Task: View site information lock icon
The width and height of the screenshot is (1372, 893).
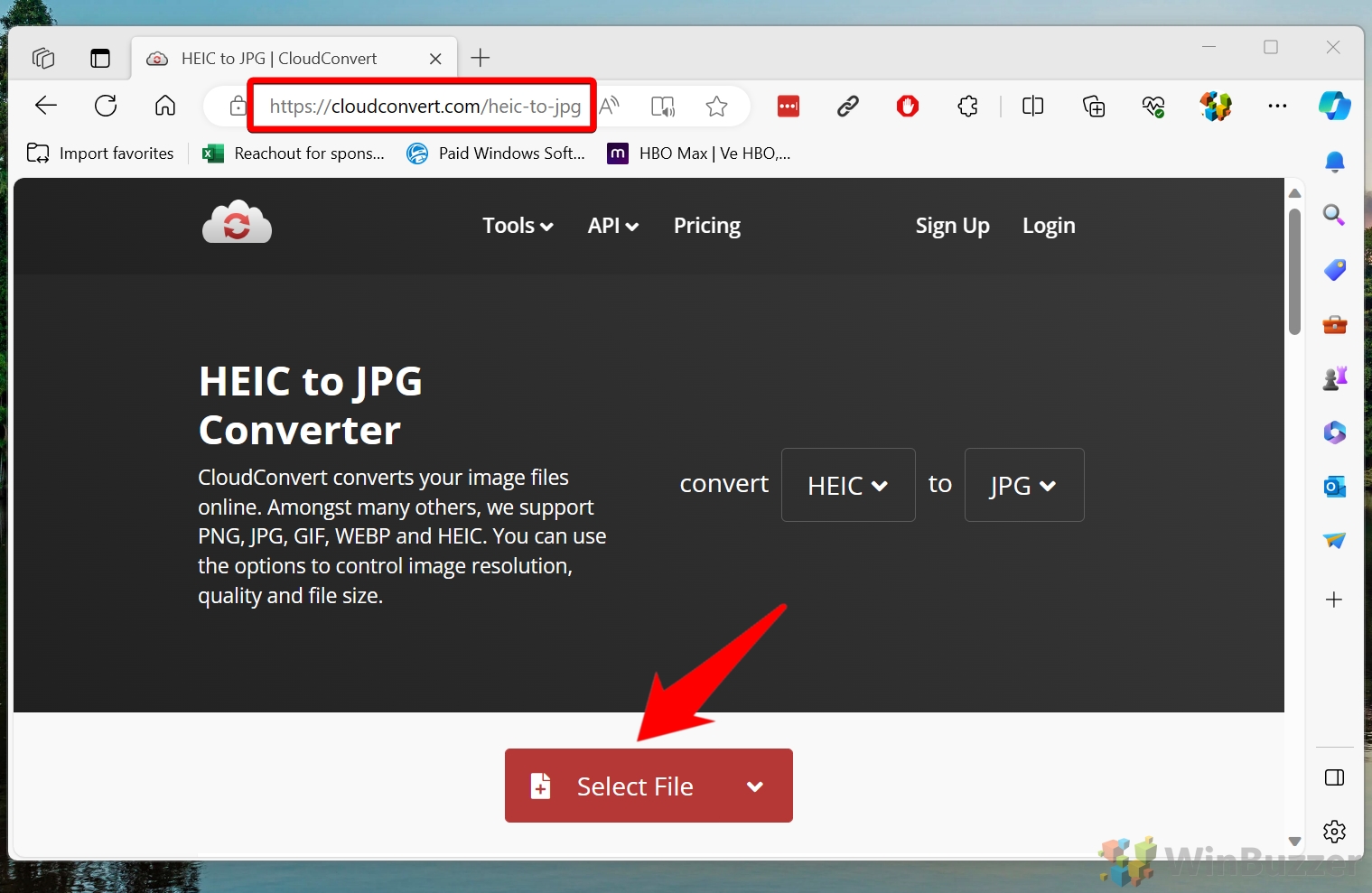Action: point(237,107)
